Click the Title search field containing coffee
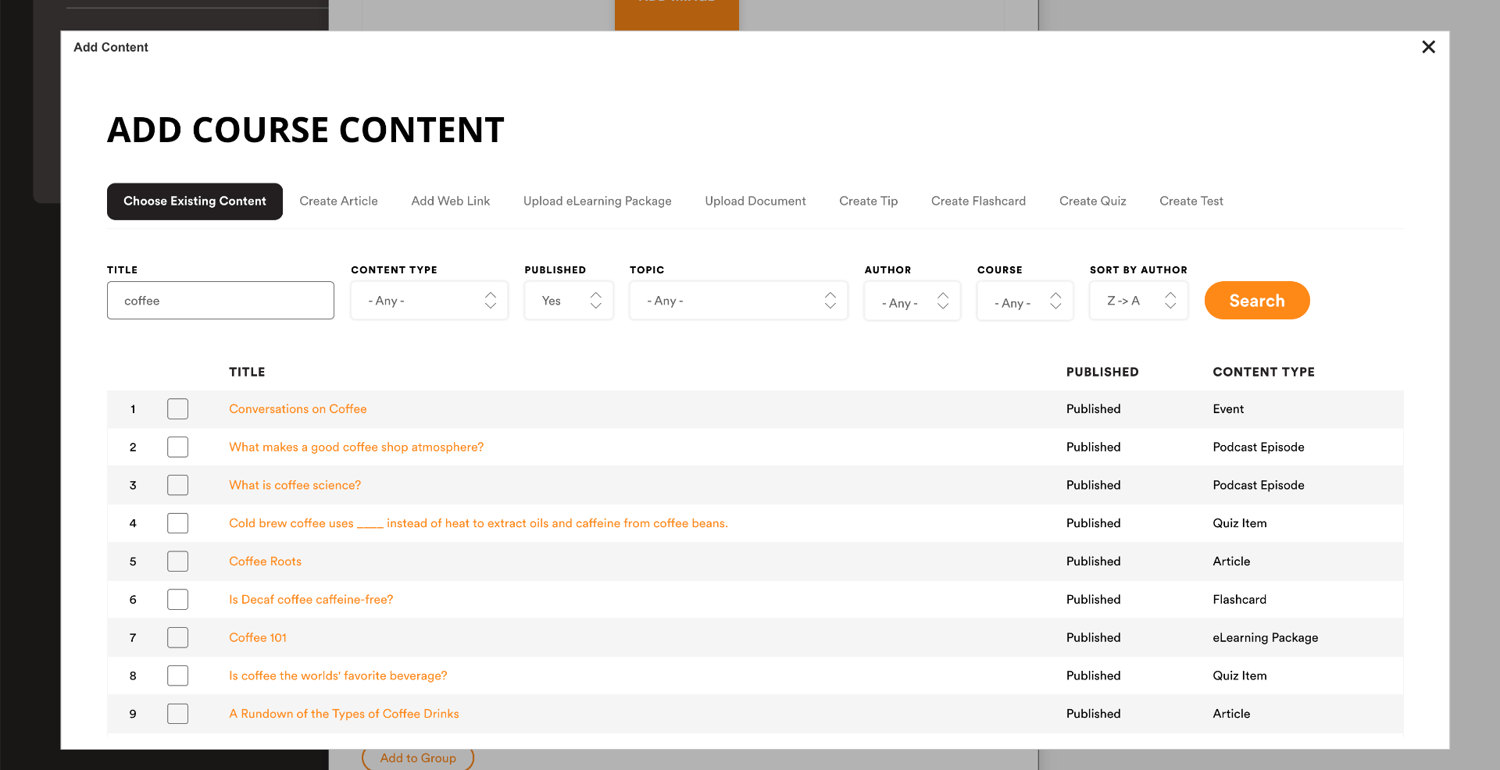The image size is (1500, 770). coord(220,301)
